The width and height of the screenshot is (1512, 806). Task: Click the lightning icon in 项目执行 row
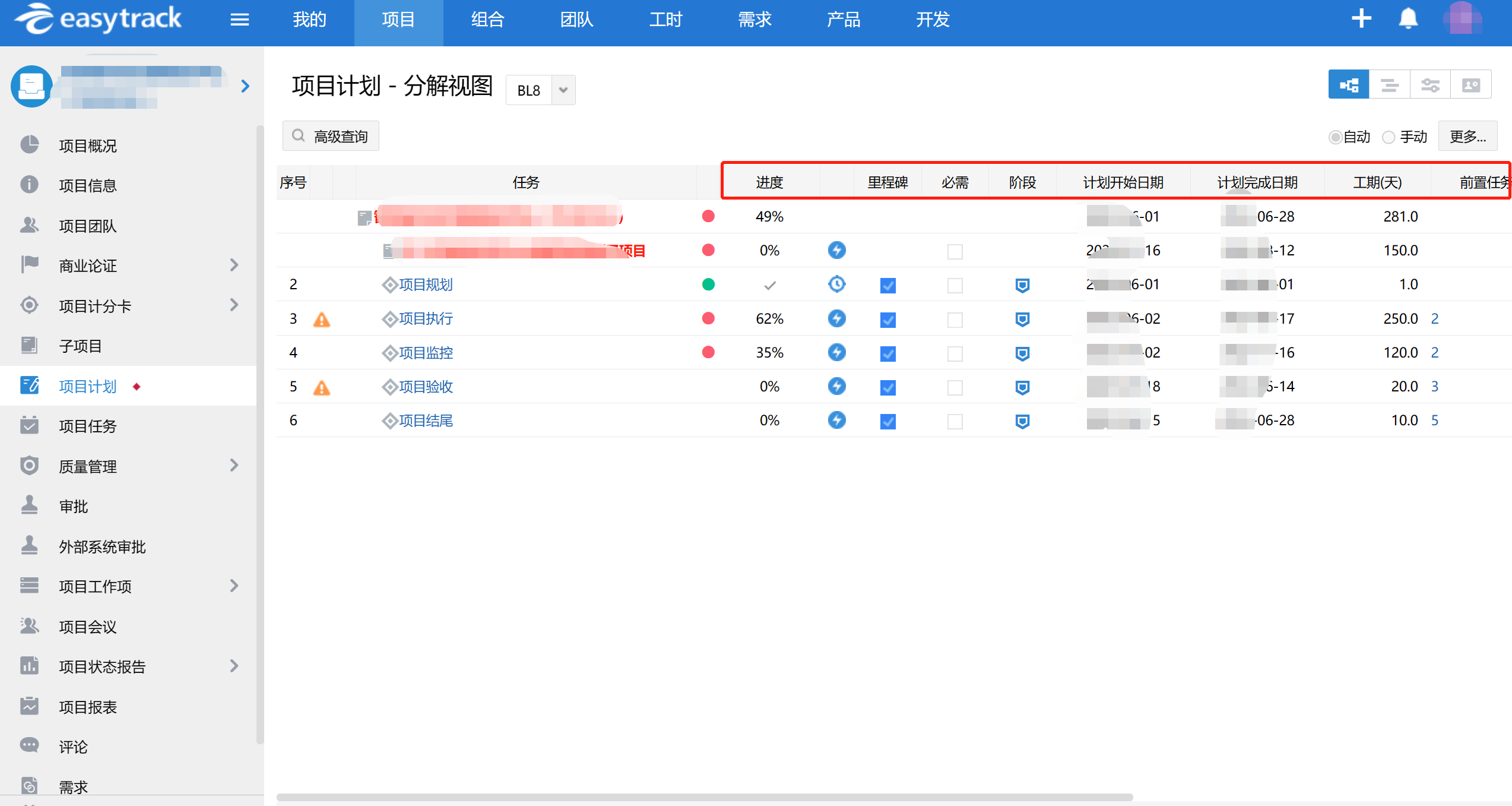click(x=836, y=318)
